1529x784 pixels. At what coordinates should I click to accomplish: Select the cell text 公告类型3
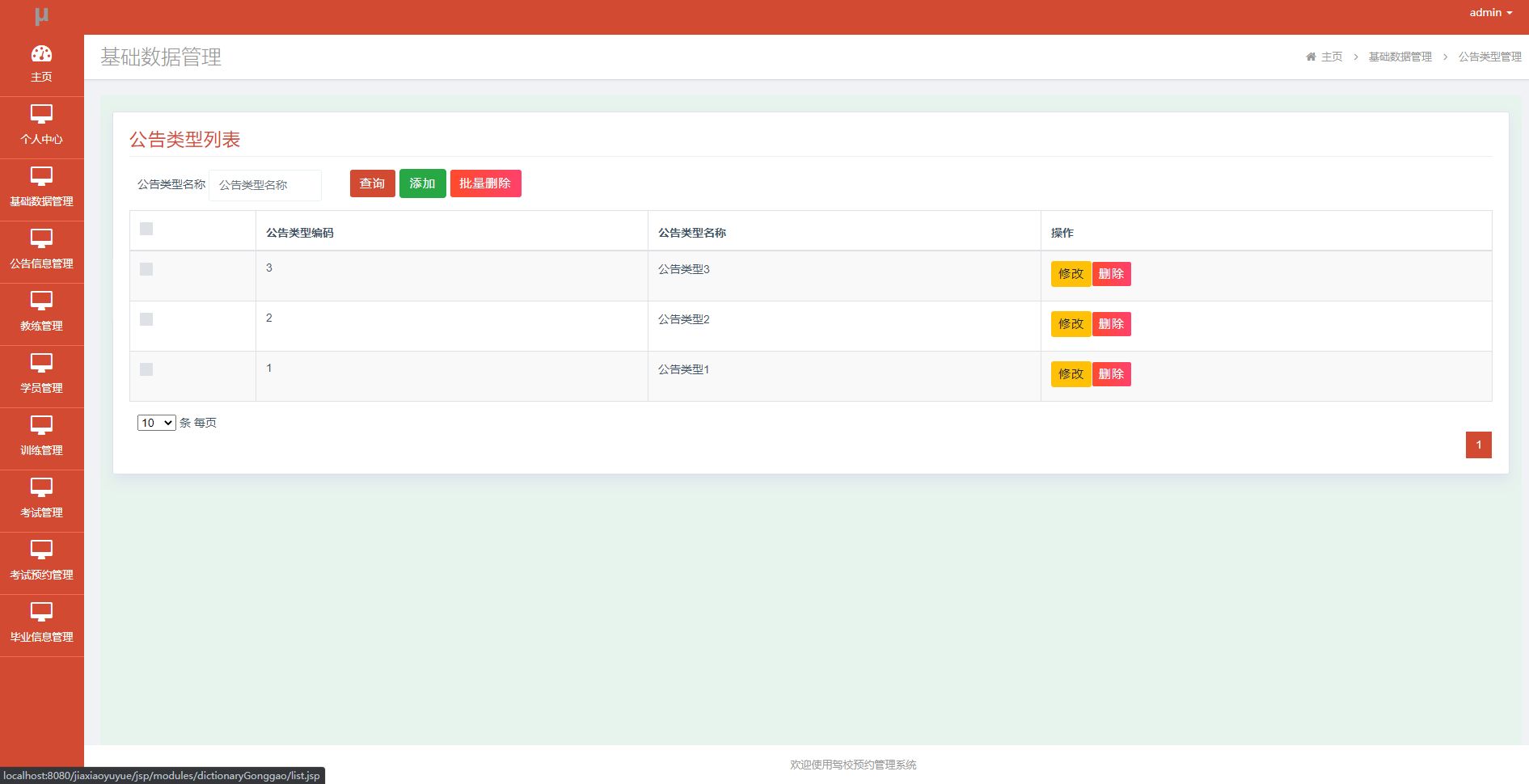684,269
